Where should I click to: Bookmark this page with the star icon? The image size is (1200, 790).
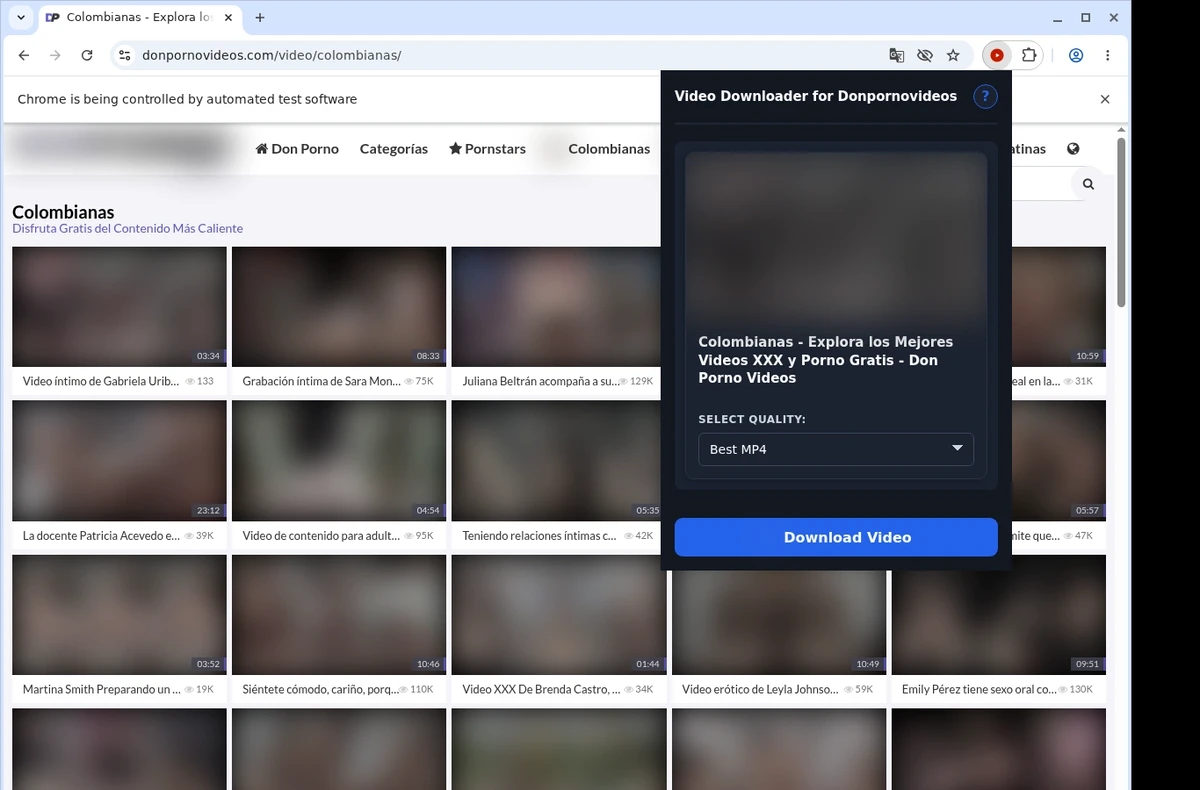pyautogui.click(x=953, y=55)
